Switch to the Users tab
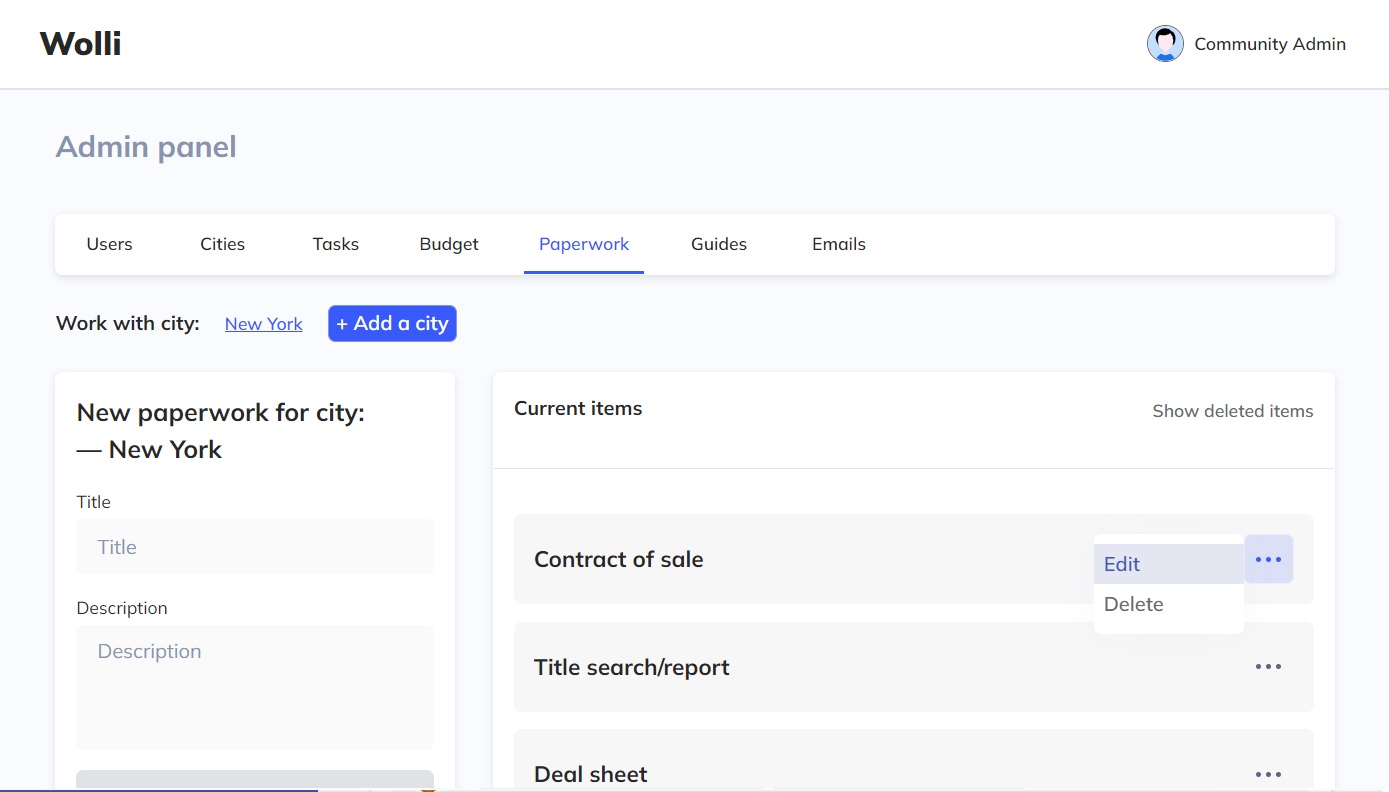Screen dimensions: 1389x792 point(110,244)
